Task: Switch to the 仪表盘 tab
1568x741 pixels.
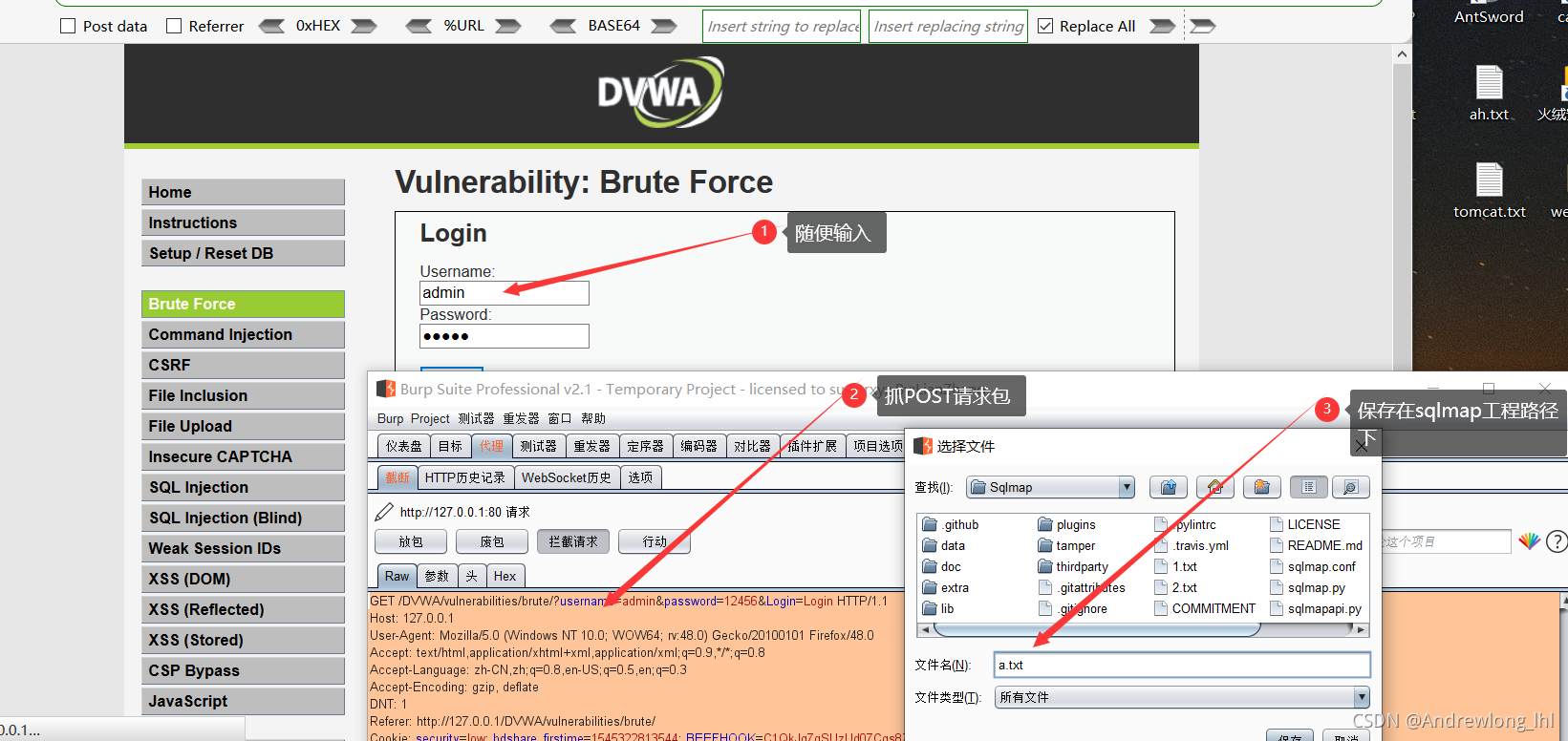Action: [x=403, y=446]
